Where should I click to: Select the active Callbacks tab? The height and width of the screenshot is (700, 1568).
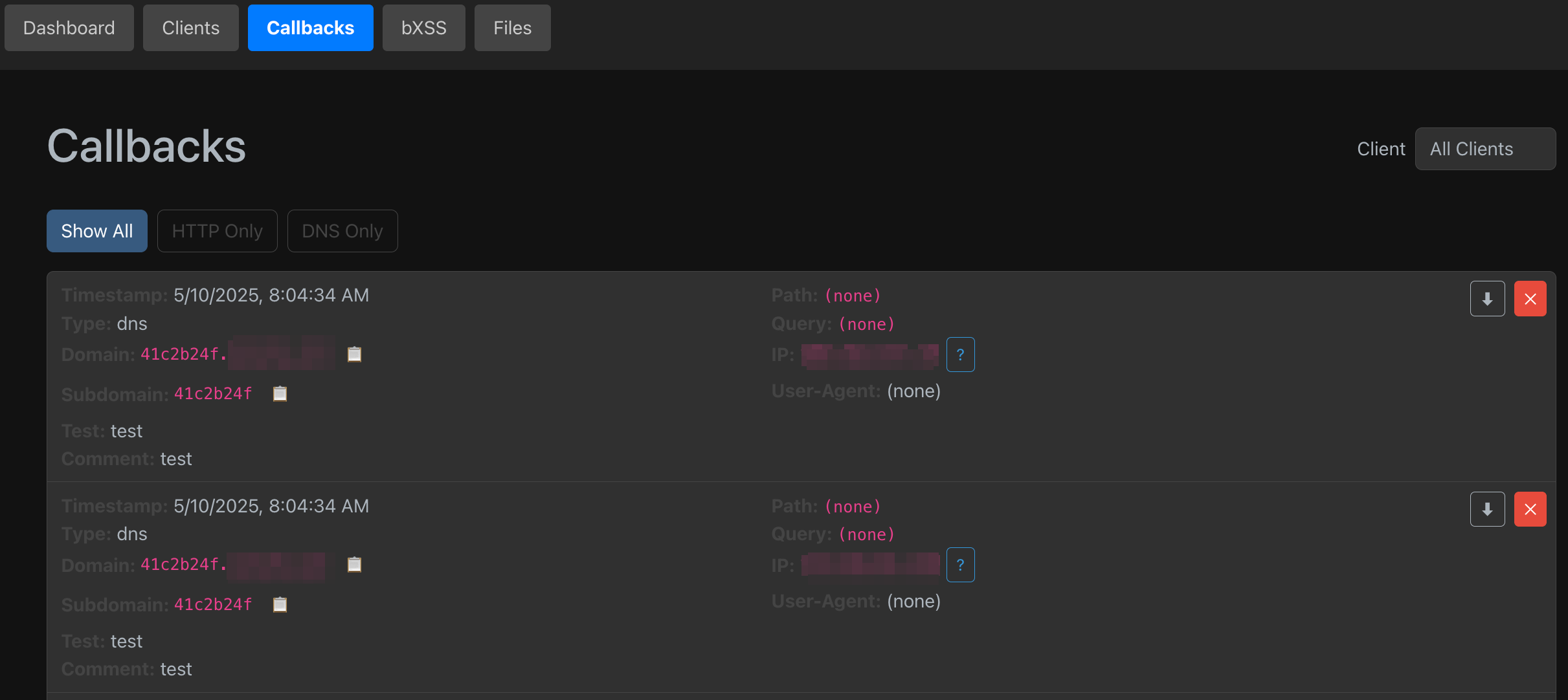(311, 28)
